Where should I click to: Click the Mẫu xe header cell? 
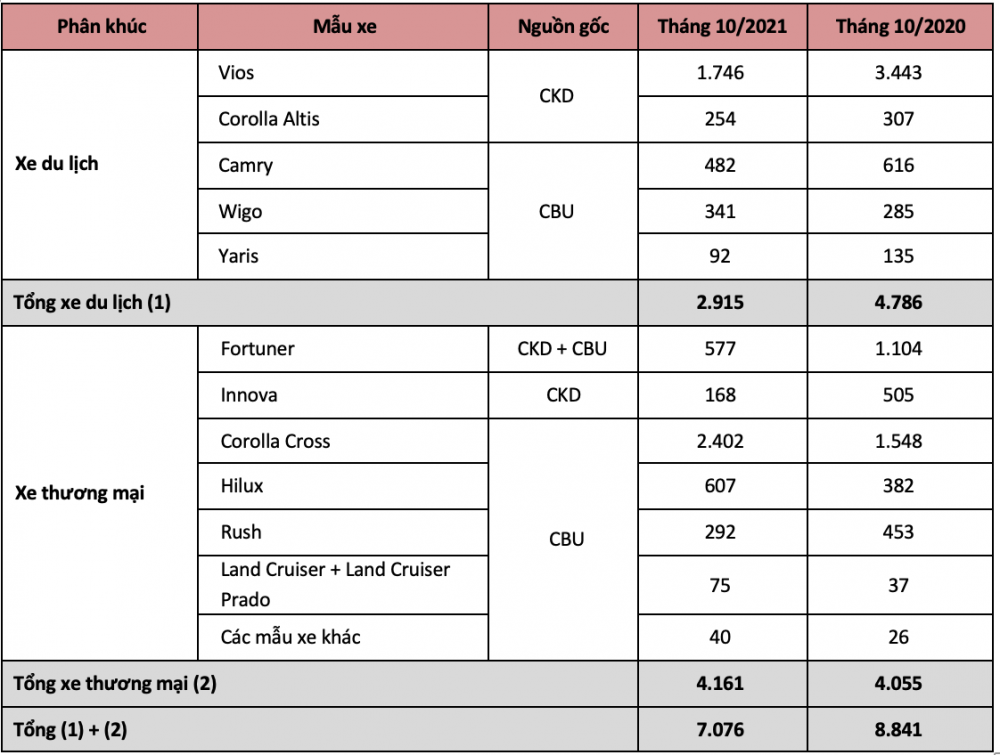pos(343,26)
